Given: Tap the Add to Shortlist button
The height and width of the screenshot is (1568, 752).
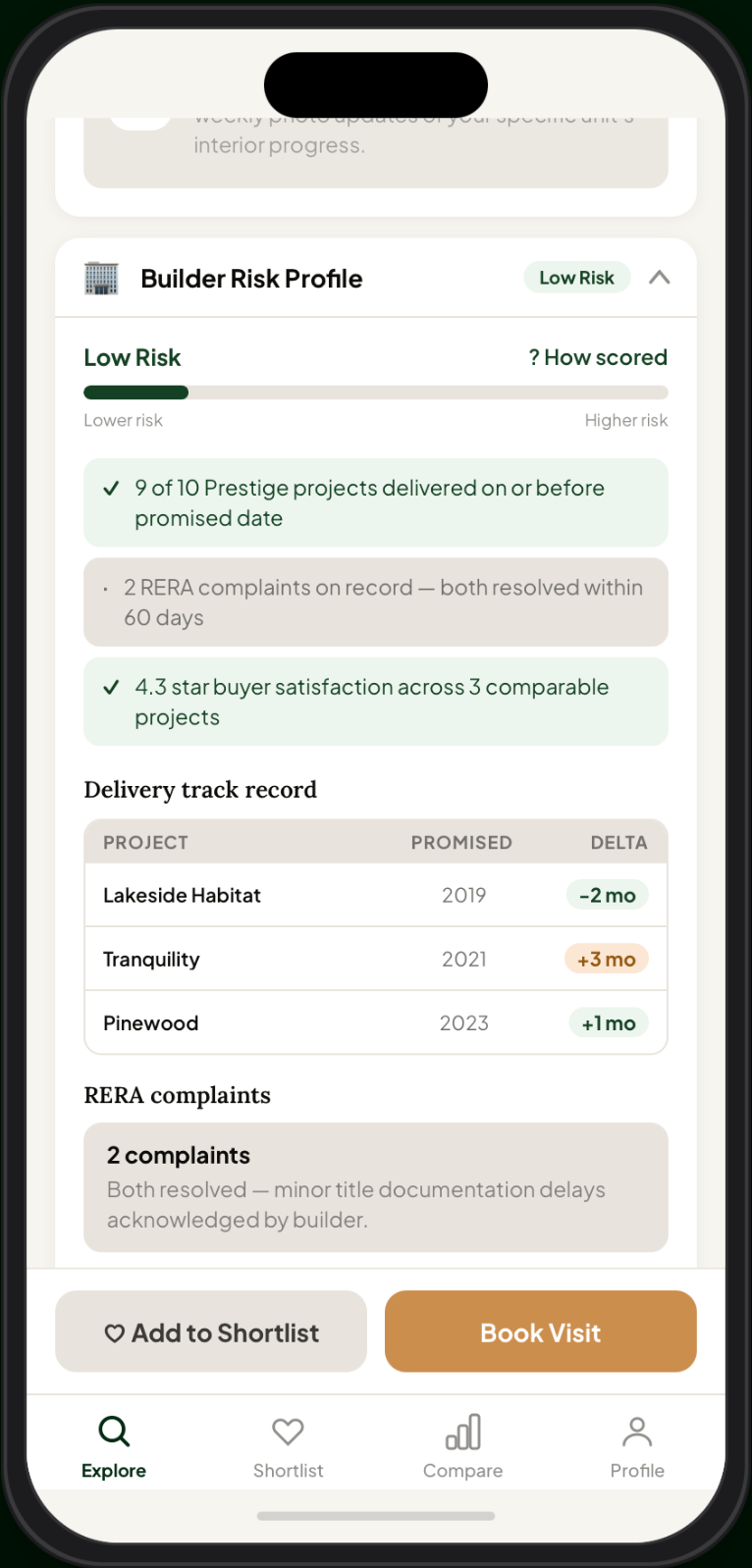Looking at the screenshot, I should pos(211,1332).
